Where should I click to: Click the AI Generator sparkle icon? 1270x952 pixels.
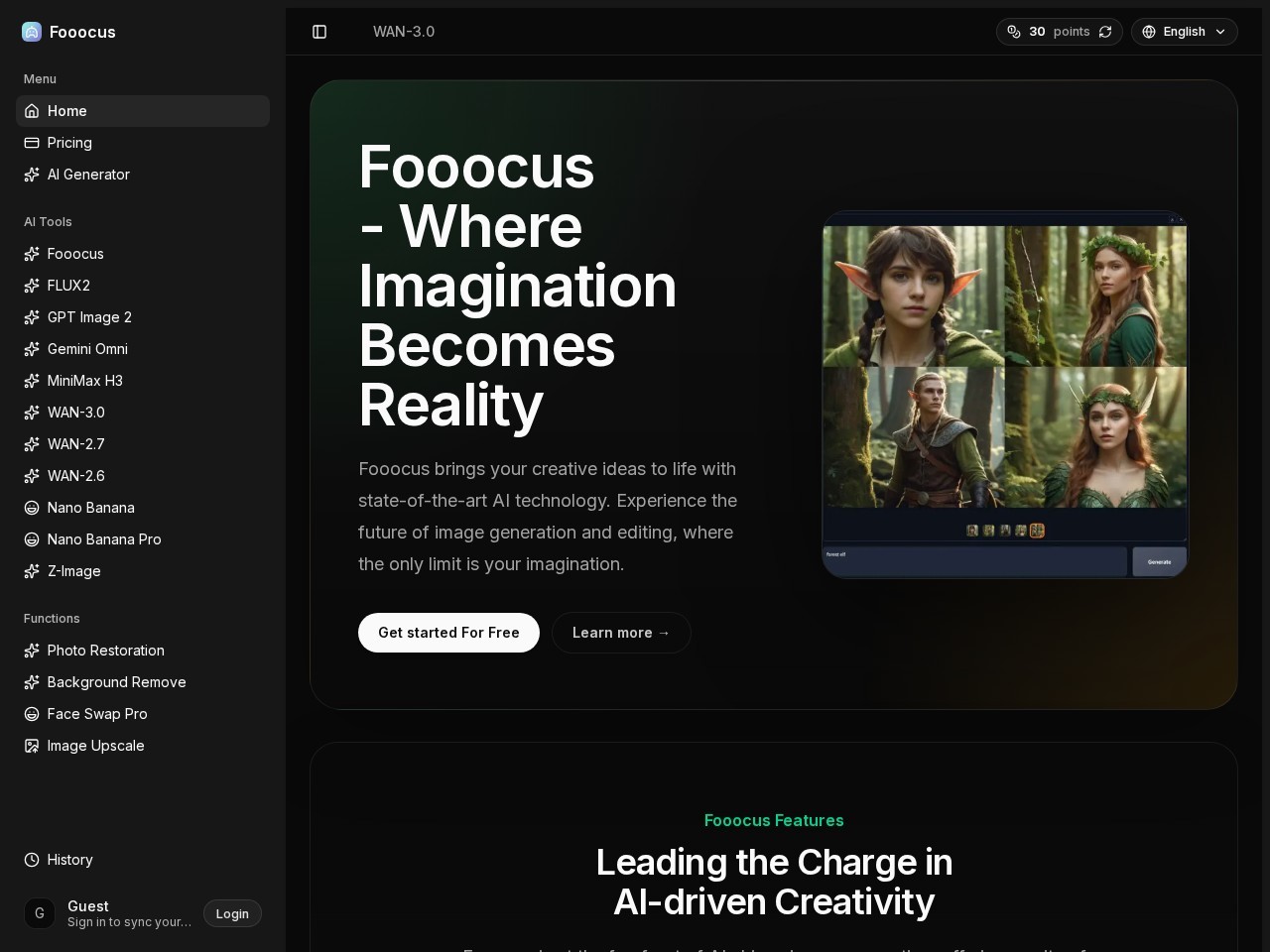coord(32,175)
